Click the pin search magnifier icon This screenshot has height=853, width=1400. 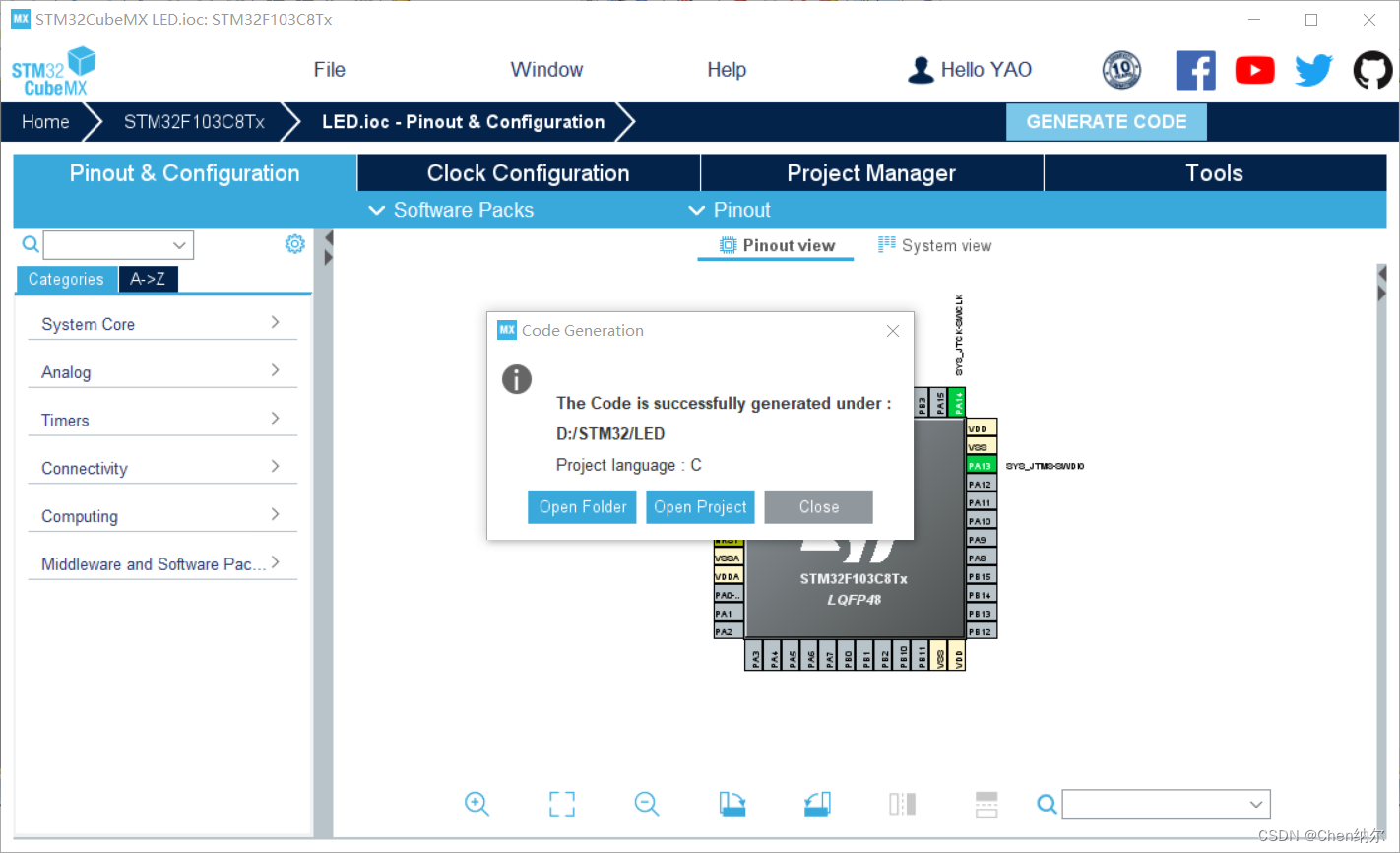[x=1047, y=805]
